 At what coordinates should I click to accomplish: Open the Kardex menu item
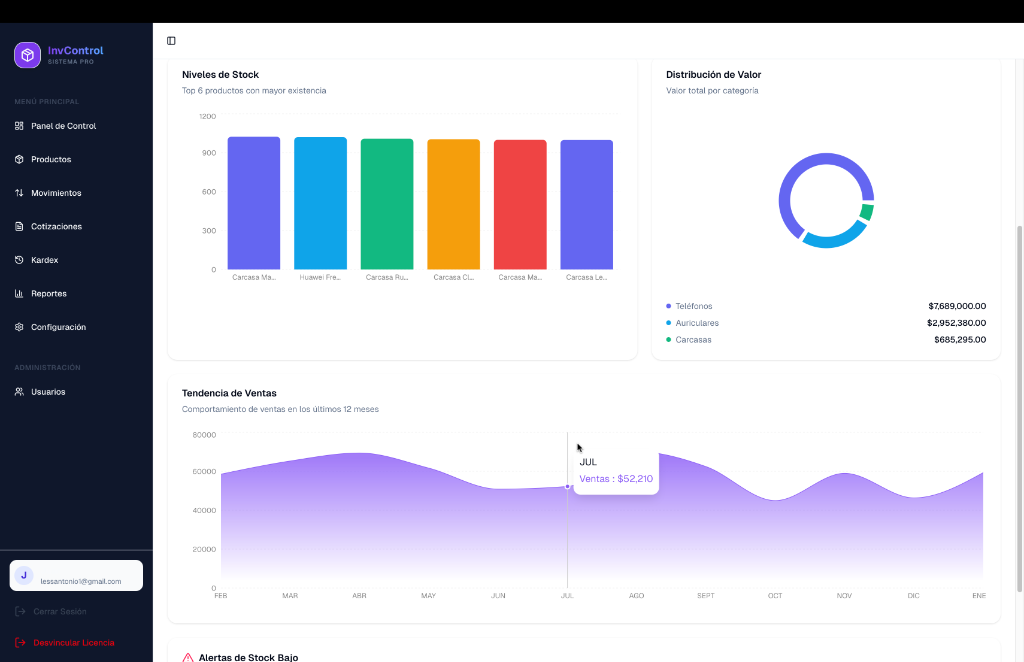[45, 260]
